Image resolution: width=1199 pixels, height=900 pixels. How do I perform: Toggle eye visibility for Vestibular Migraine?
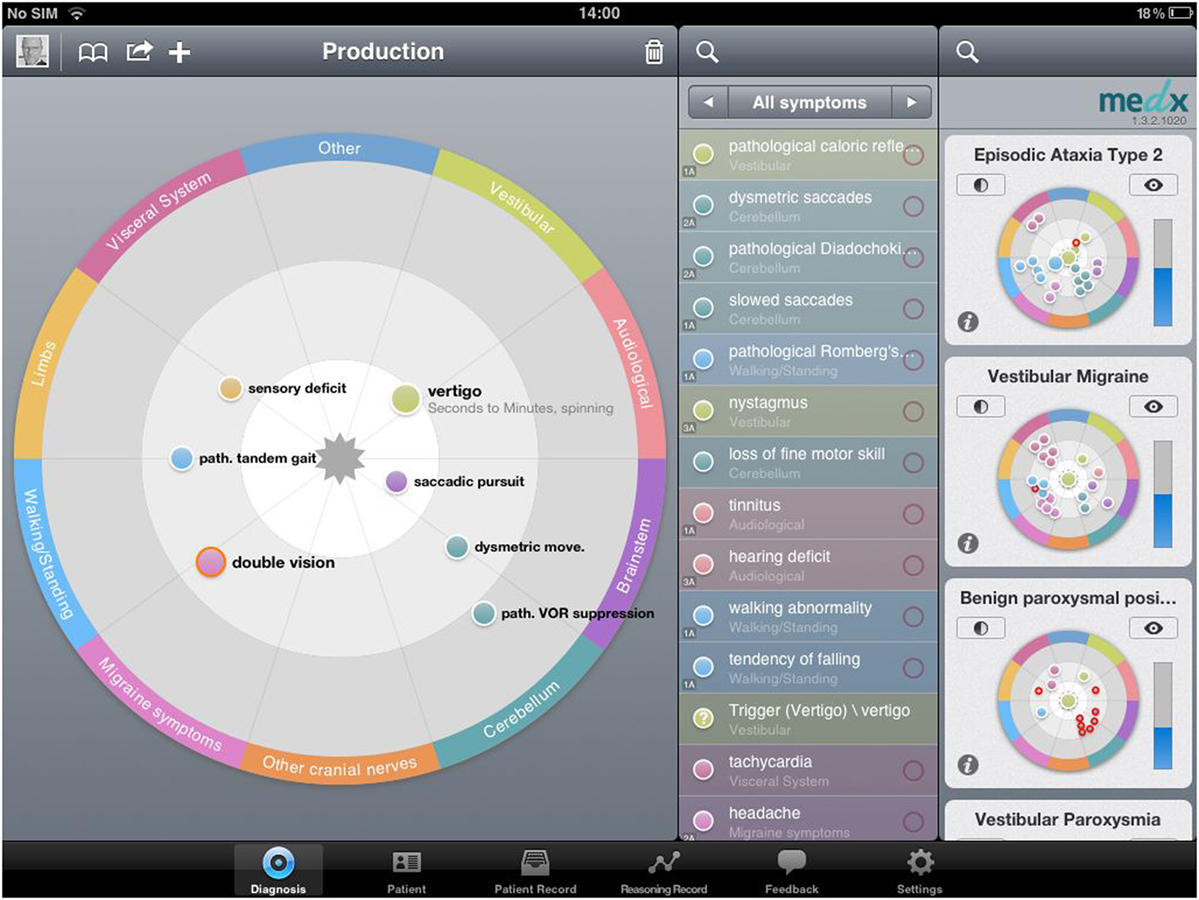point(1153,407)
